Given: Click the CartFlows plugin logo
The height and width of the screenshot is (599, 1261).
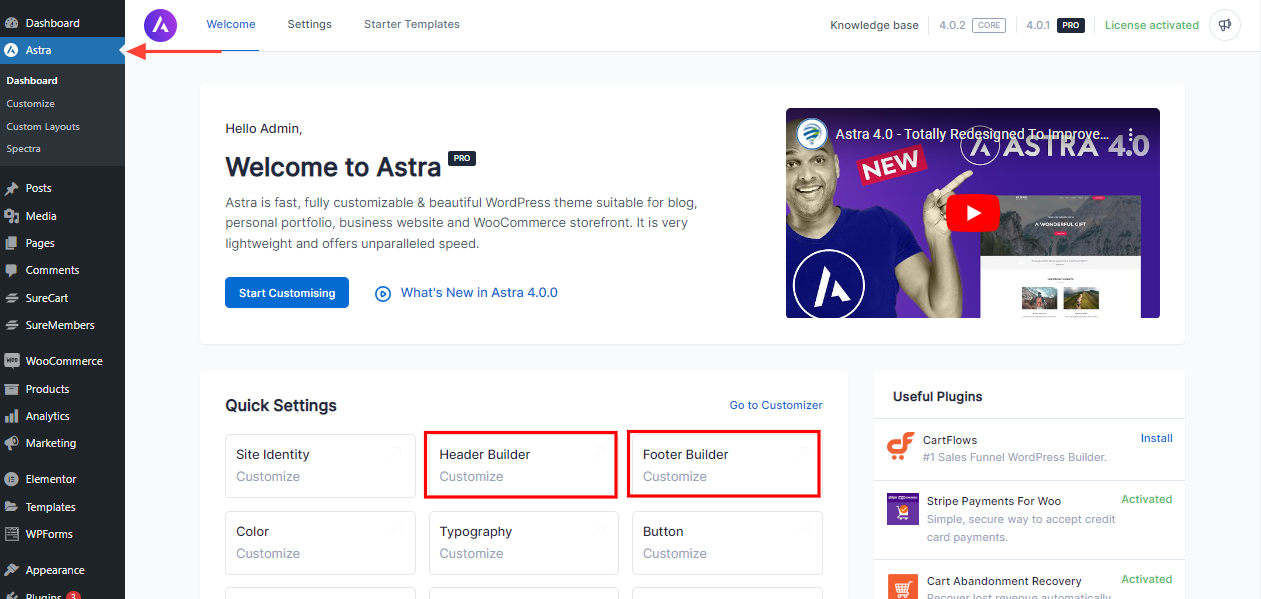Looking at the screenshot, I should [901, 447].
